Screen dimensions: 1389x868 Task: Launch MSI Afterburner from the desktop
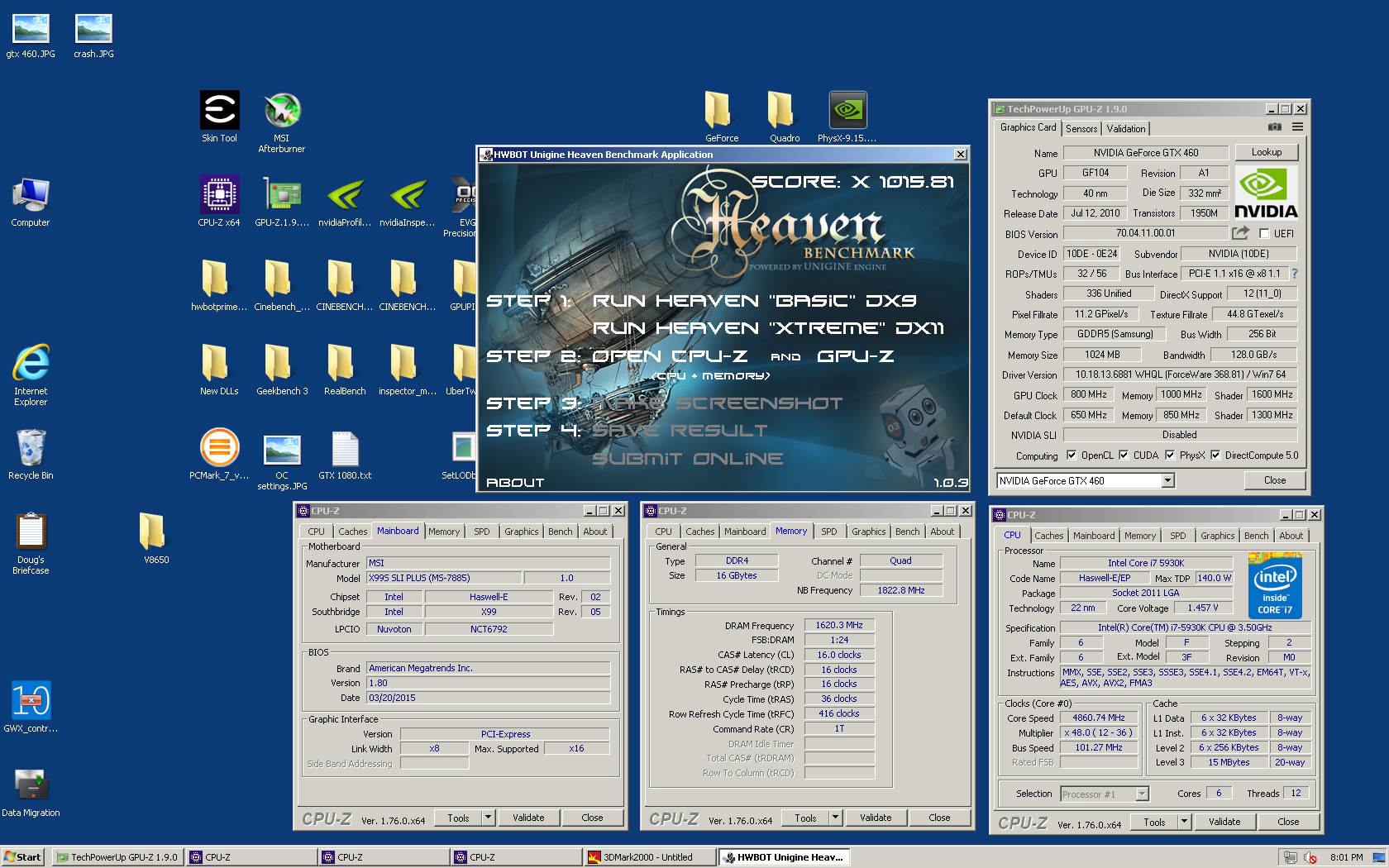(x=282, y=122)
